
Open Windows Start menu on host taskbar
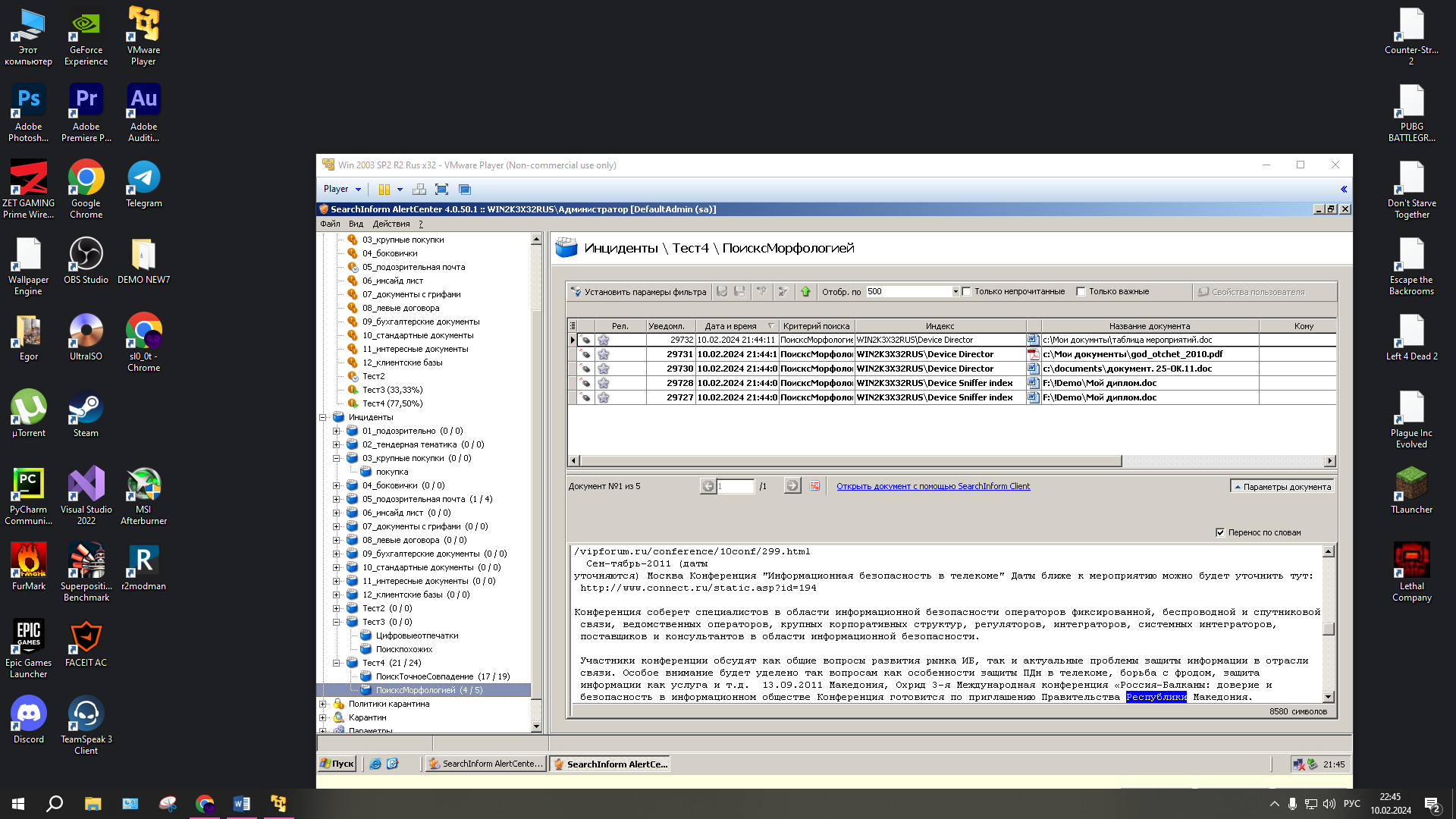click(18, 803)
